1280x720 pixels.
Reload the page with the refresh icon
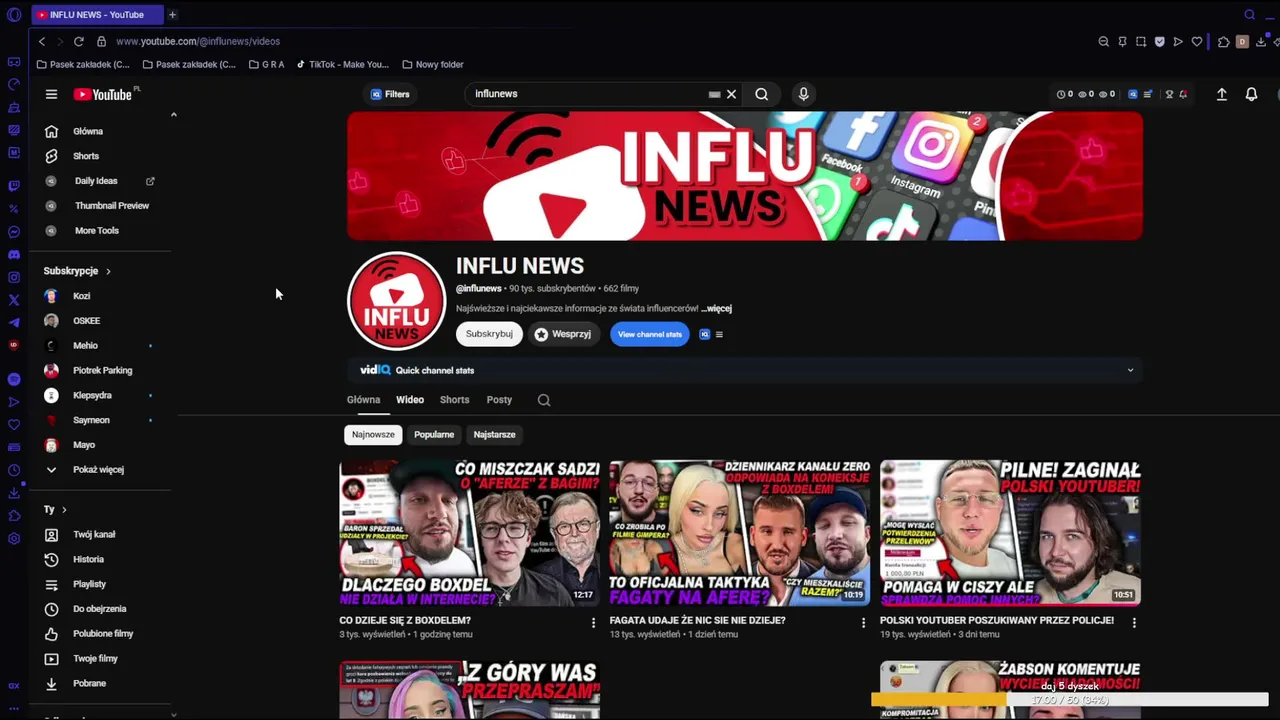click(x=79, y=41)
